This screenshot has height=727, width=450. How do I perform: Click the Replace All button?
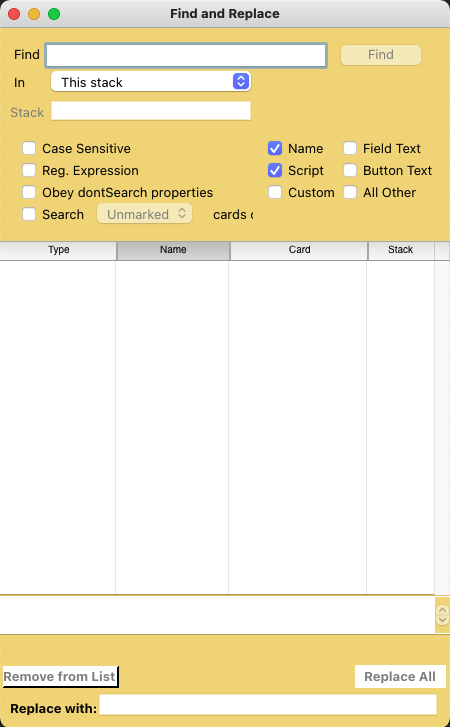click(x=400, y=677)
